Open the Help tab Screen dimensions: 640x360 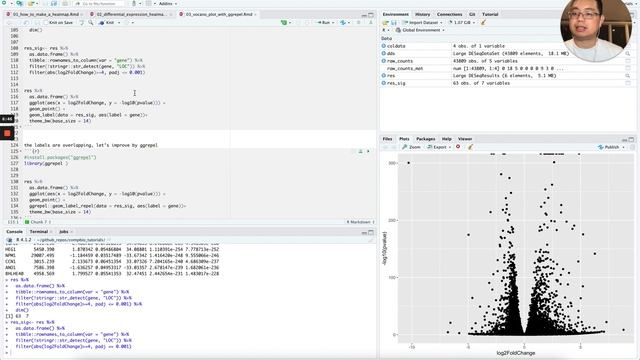(447, 139)
